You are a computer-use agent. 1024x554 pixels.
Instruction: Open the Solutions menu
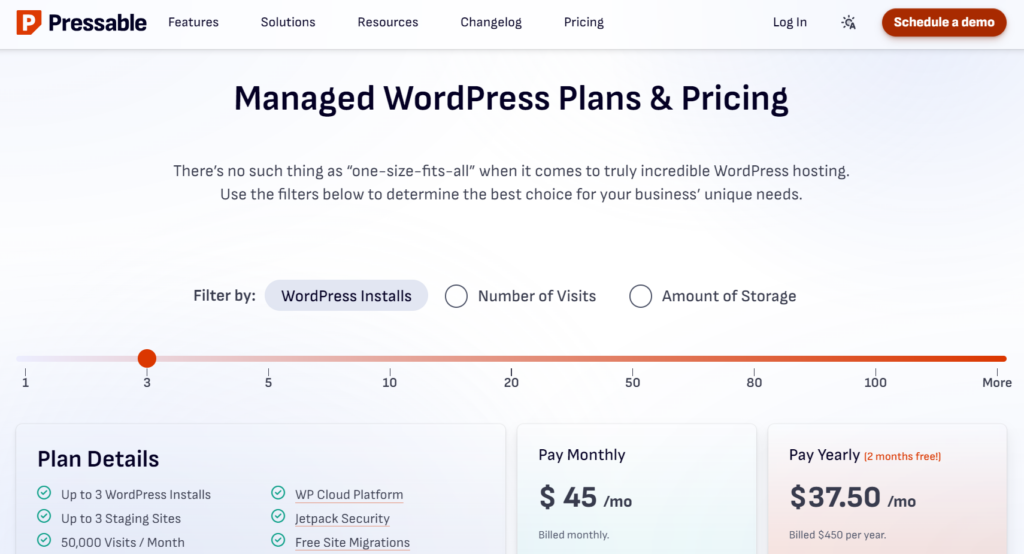pyautogui.click(x=288, y=22)
